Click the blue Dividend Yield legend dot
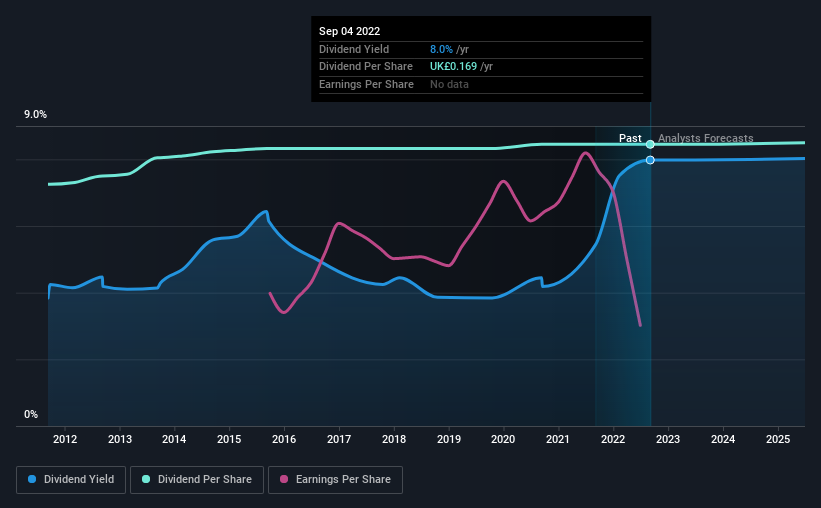This screenshot has height=508, width=821. click(32, 479)
